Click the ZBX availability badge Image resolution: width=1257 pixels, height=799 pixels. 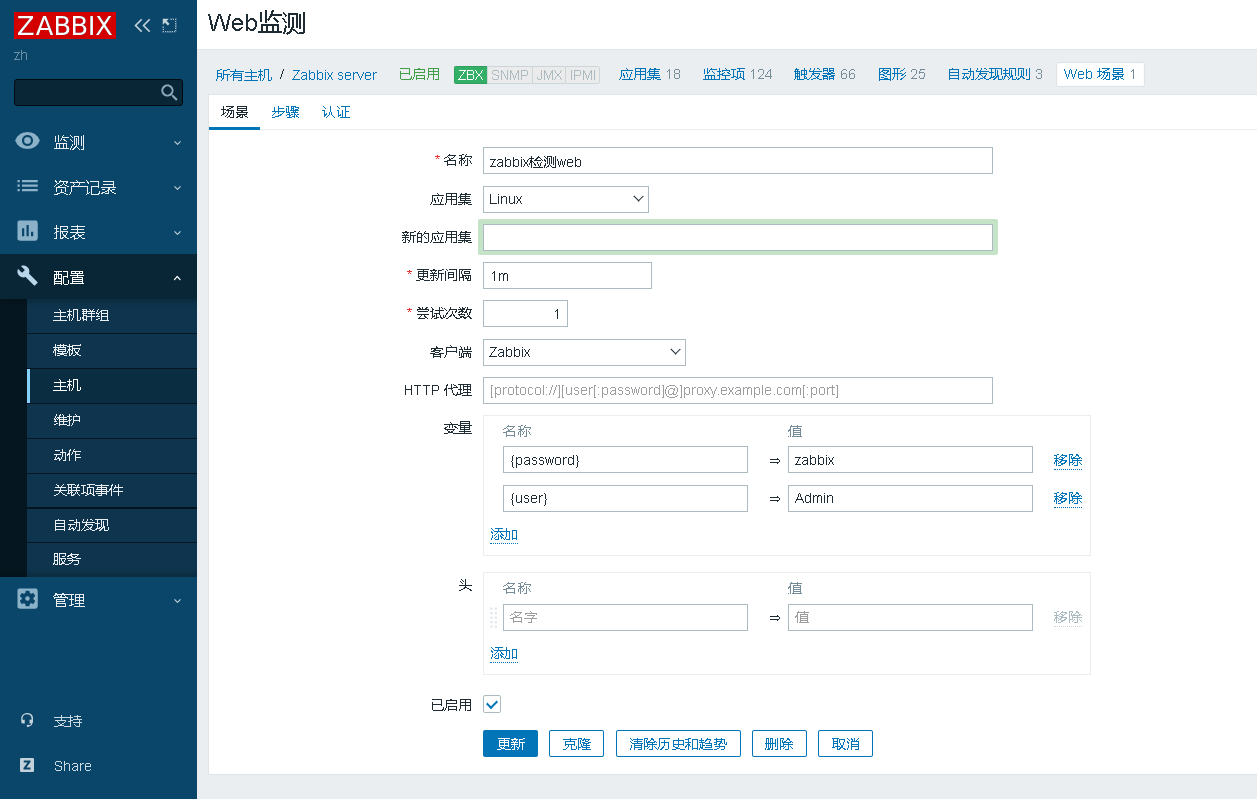point(470,74)
